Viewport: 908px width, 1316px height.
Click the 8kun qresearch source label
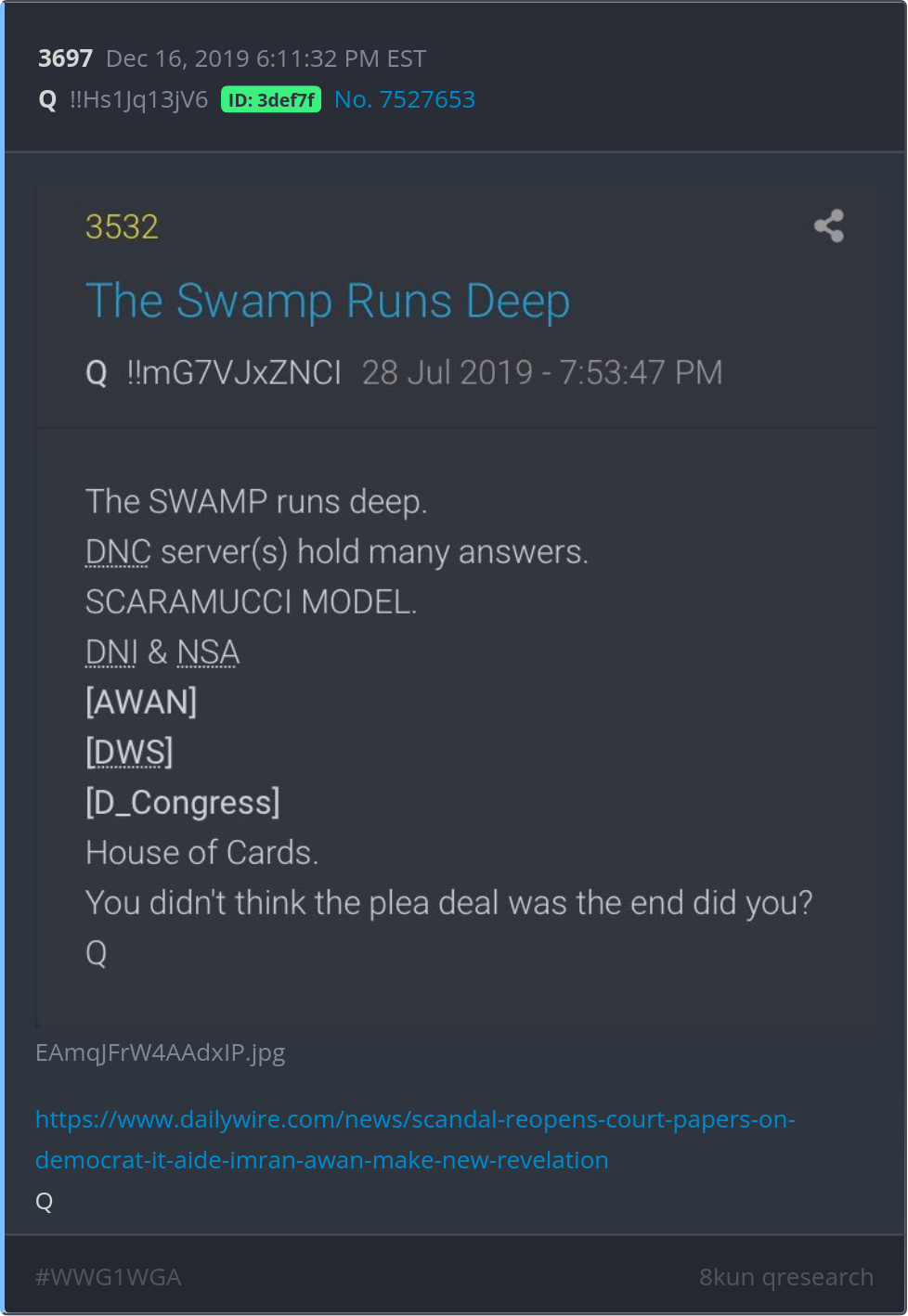click(786, 1277)
